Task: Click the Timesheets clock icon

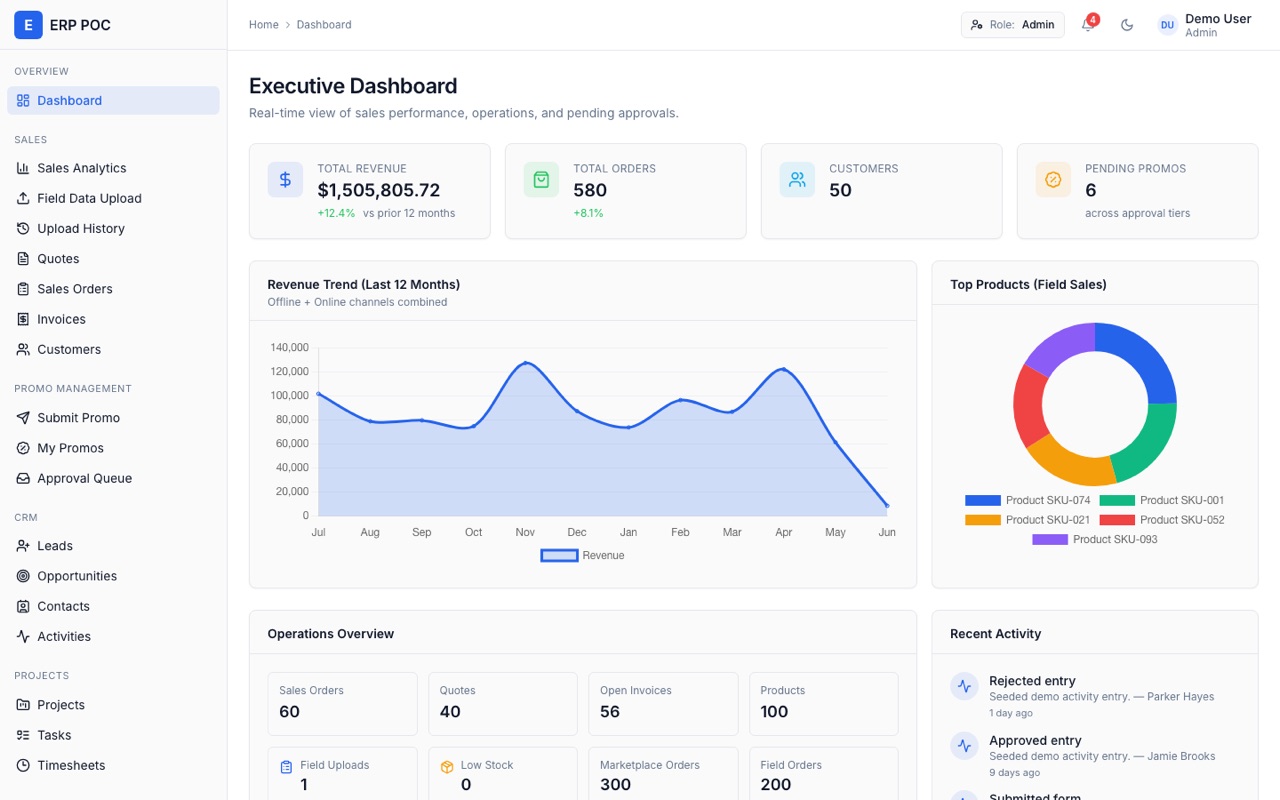Action: click(x=23, y=765)
